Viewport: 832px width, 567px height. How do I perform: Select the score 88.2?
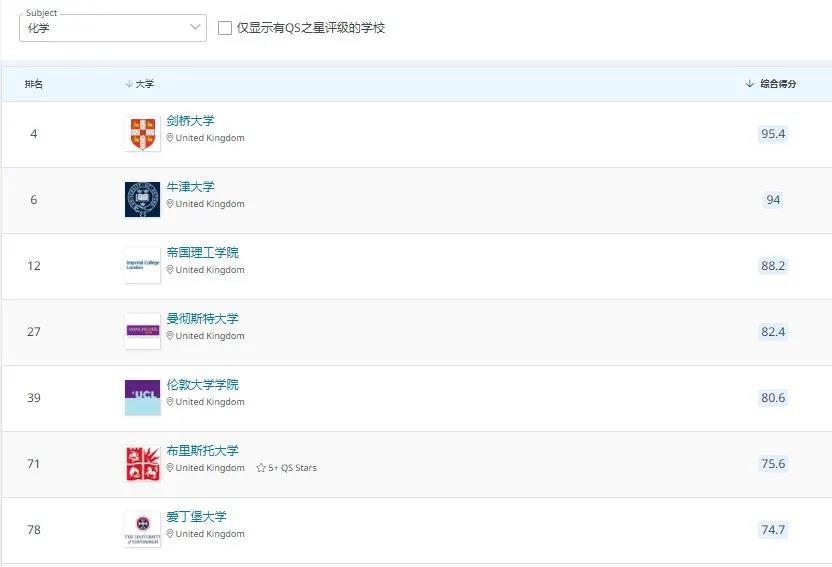773,266
